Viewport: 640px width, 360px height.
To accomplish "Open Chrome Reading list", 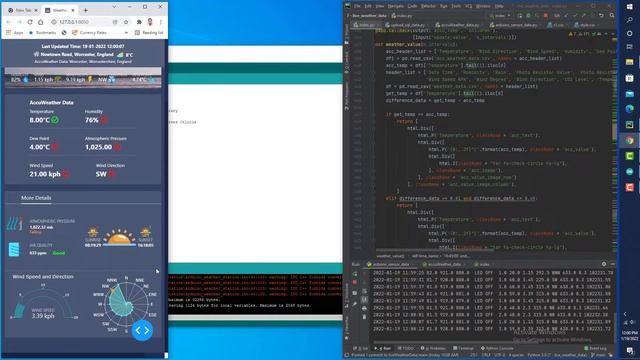I will [x=149, y=33].
